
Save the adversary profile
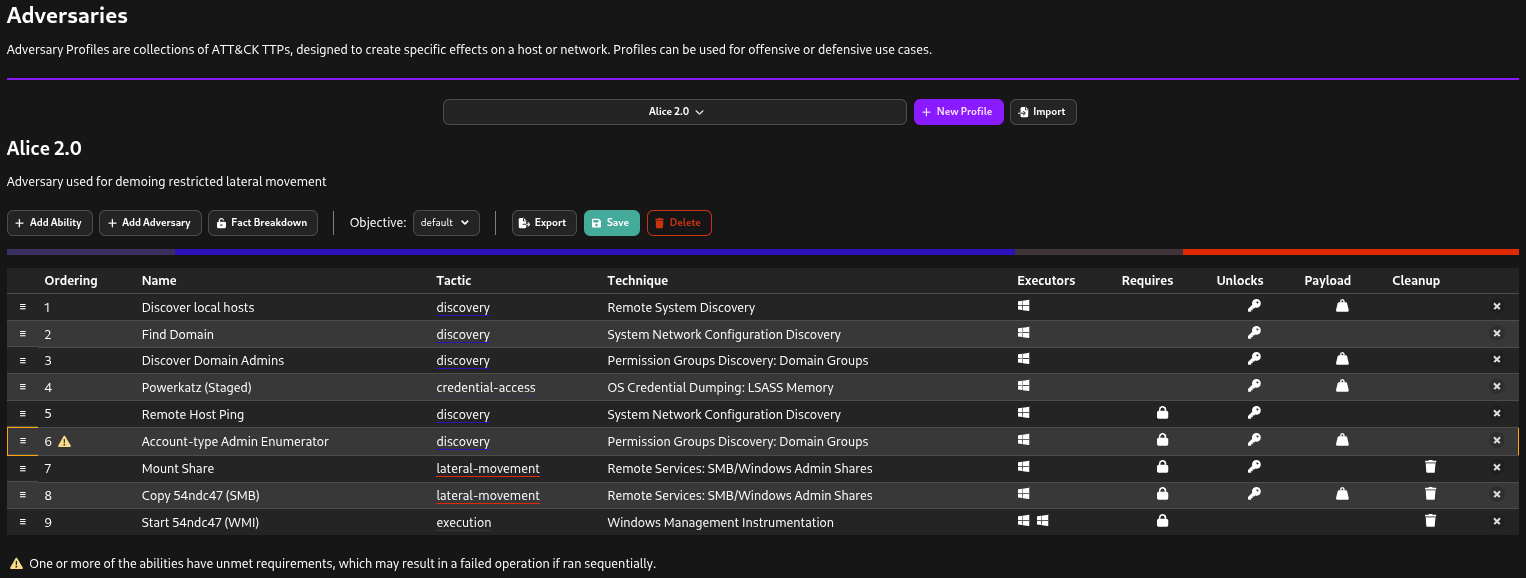coord(610,223)
